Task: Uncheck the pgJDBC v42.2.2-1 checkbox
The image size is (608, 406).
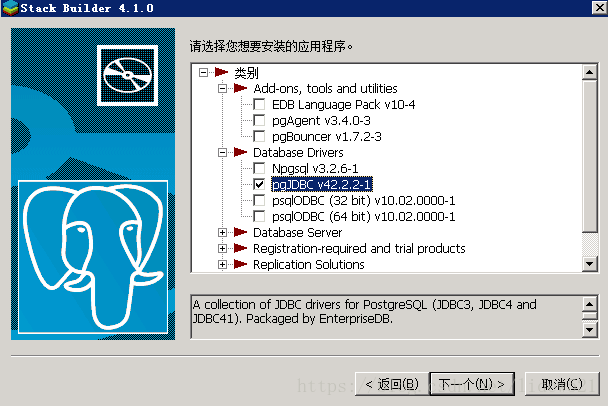Action: pos(259,184)
